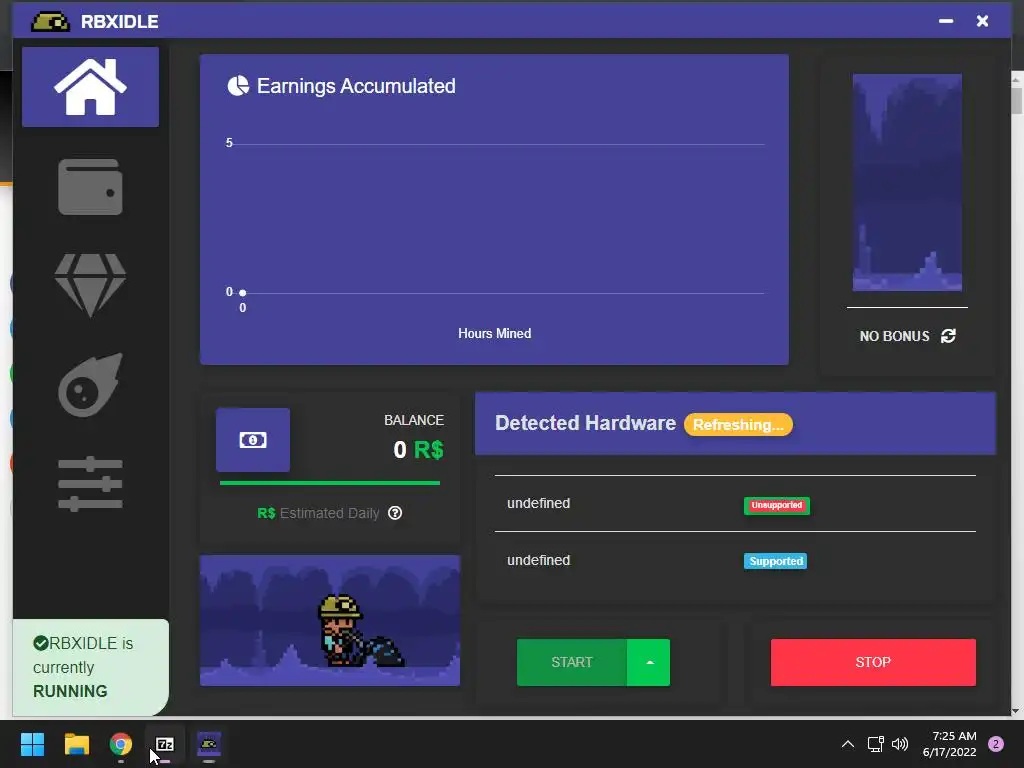Image resolution: width=1024 pixels, height=768 pixels.
Task: Click the green balance progress bar
Action: [x=330, y=483]
